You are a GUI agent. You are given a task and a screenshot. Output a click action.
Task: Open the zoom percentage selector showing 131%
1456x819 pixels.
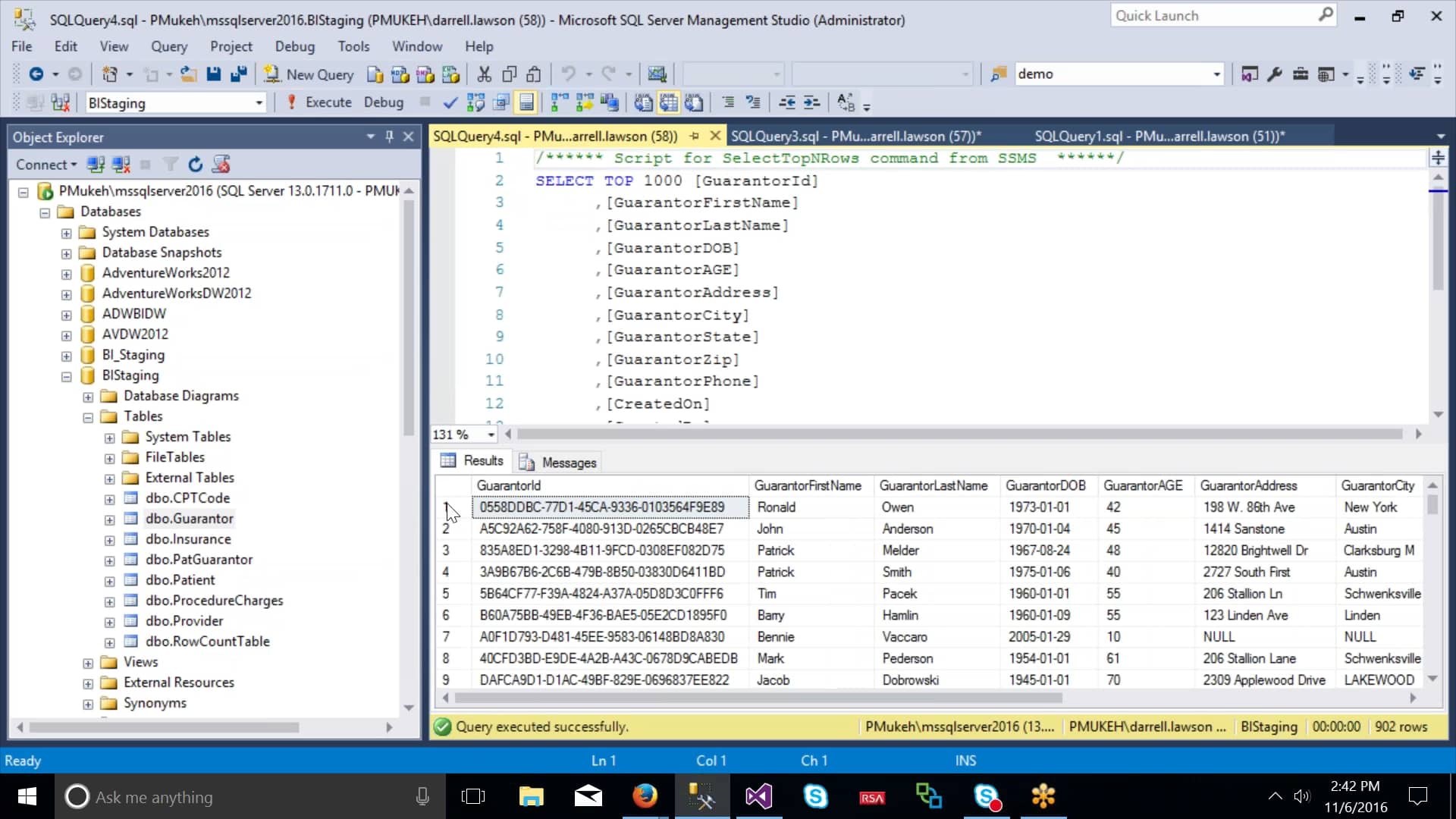tap(491, 435)
